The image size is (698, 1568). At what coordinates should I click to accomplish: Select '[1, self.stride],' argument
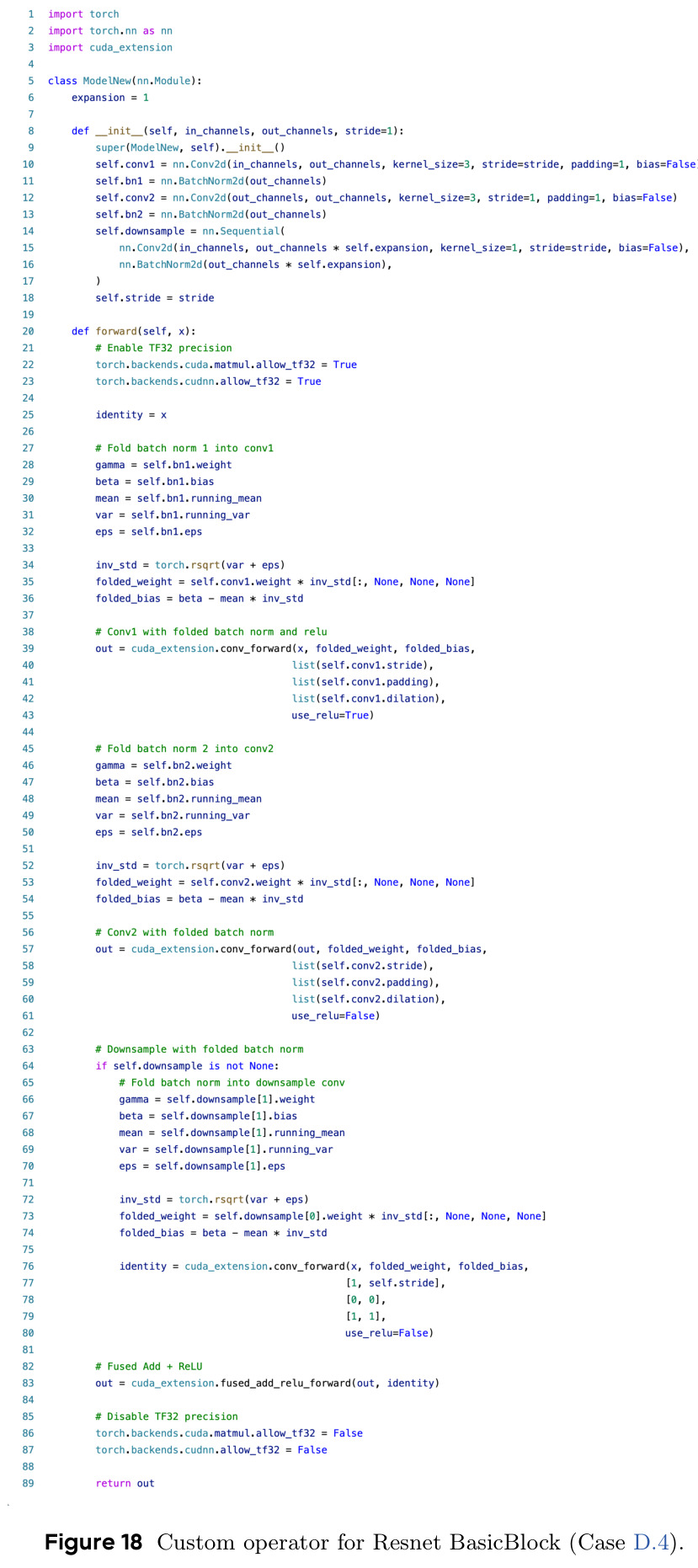[x=396, y=1283]
